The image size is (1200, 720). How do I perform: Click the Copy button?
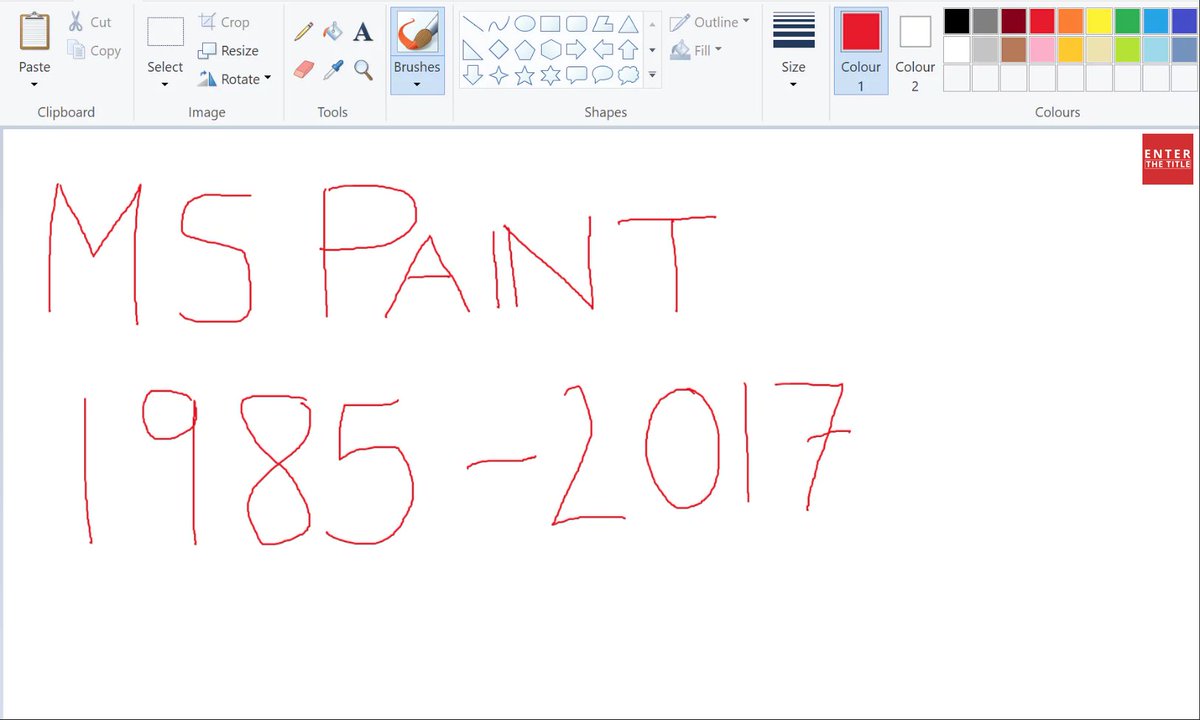tap(94, 50)
